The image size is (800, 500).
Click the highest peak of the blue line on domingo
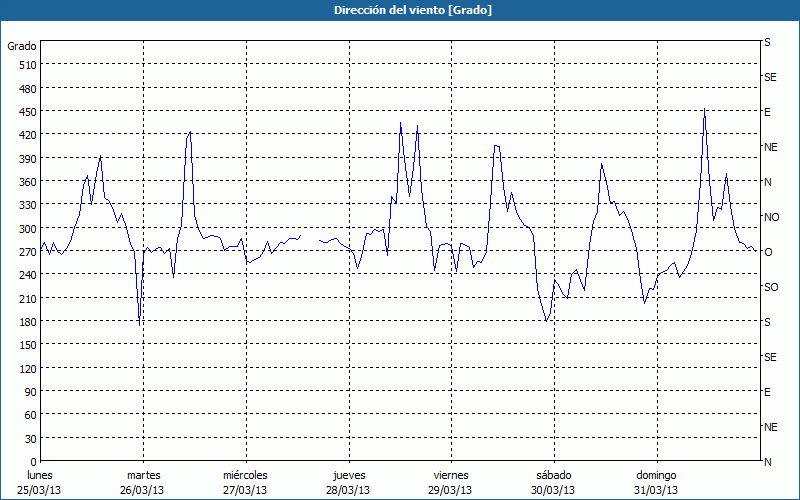(704, 110)
